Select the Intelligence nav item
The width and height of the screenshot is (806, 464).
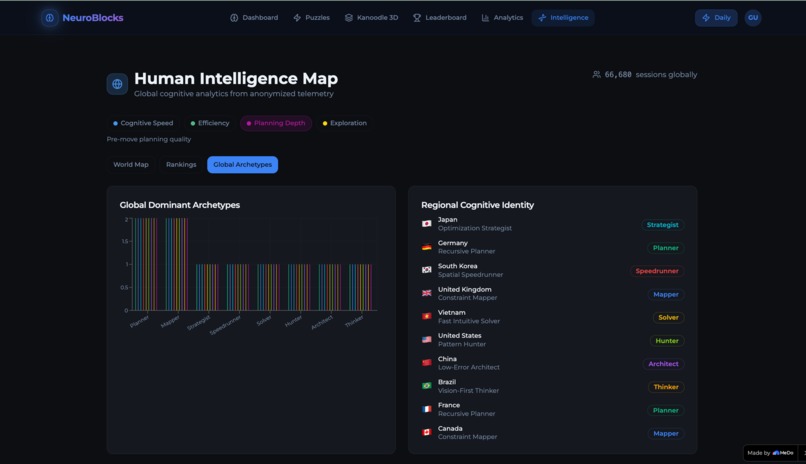point(563,17)
